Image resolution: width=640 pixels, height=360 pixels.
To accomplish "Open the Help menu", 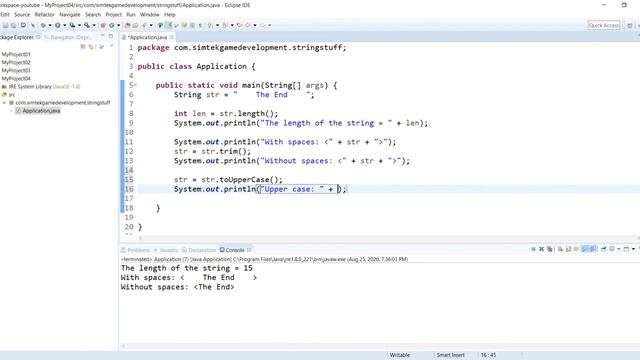I will click(x=169, y=15).
